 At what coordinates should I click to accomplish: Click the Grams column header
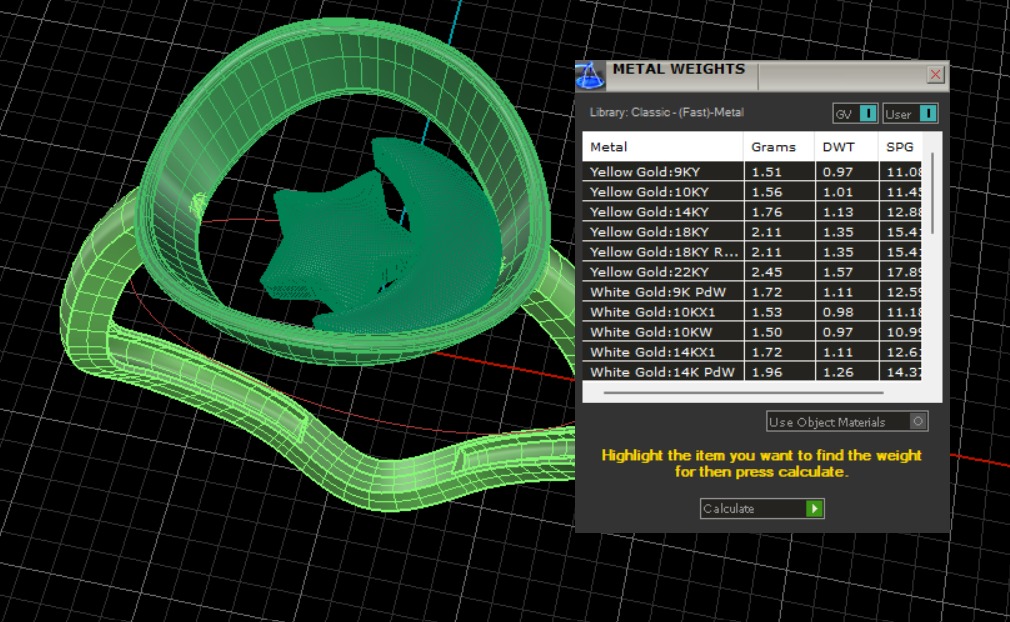[x=779, y=147]
